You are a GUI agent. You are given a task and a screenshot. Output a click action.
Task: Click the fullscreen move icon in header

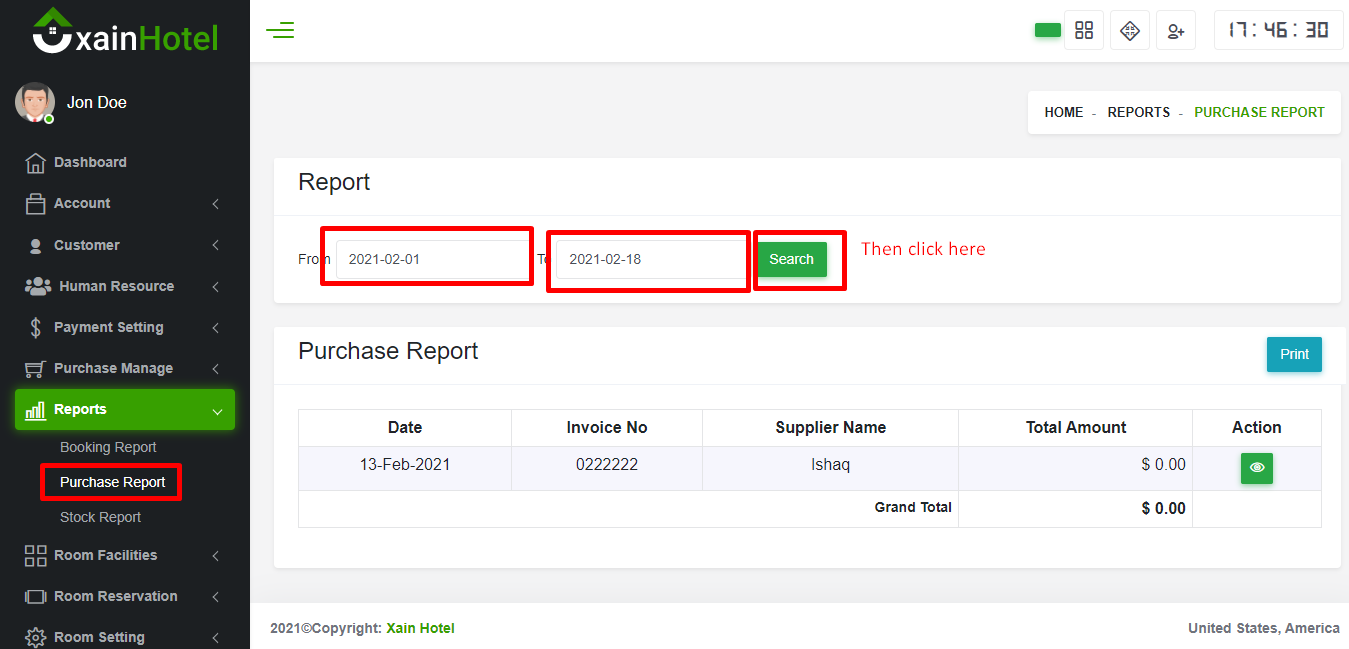(1130, 31)
